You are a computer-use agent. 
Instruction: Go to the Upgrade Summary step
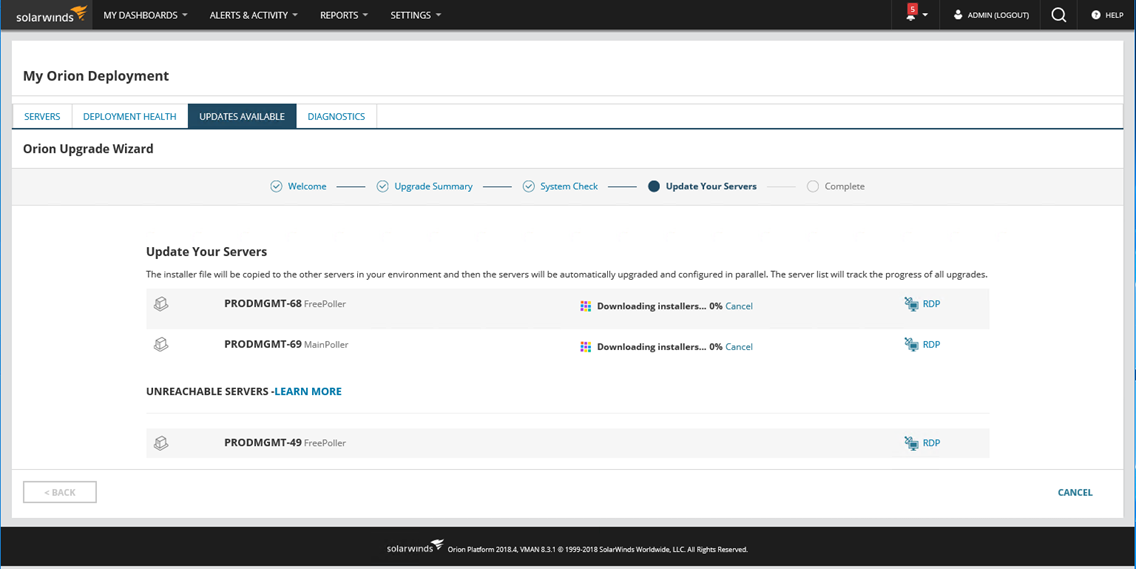[433, 186]
